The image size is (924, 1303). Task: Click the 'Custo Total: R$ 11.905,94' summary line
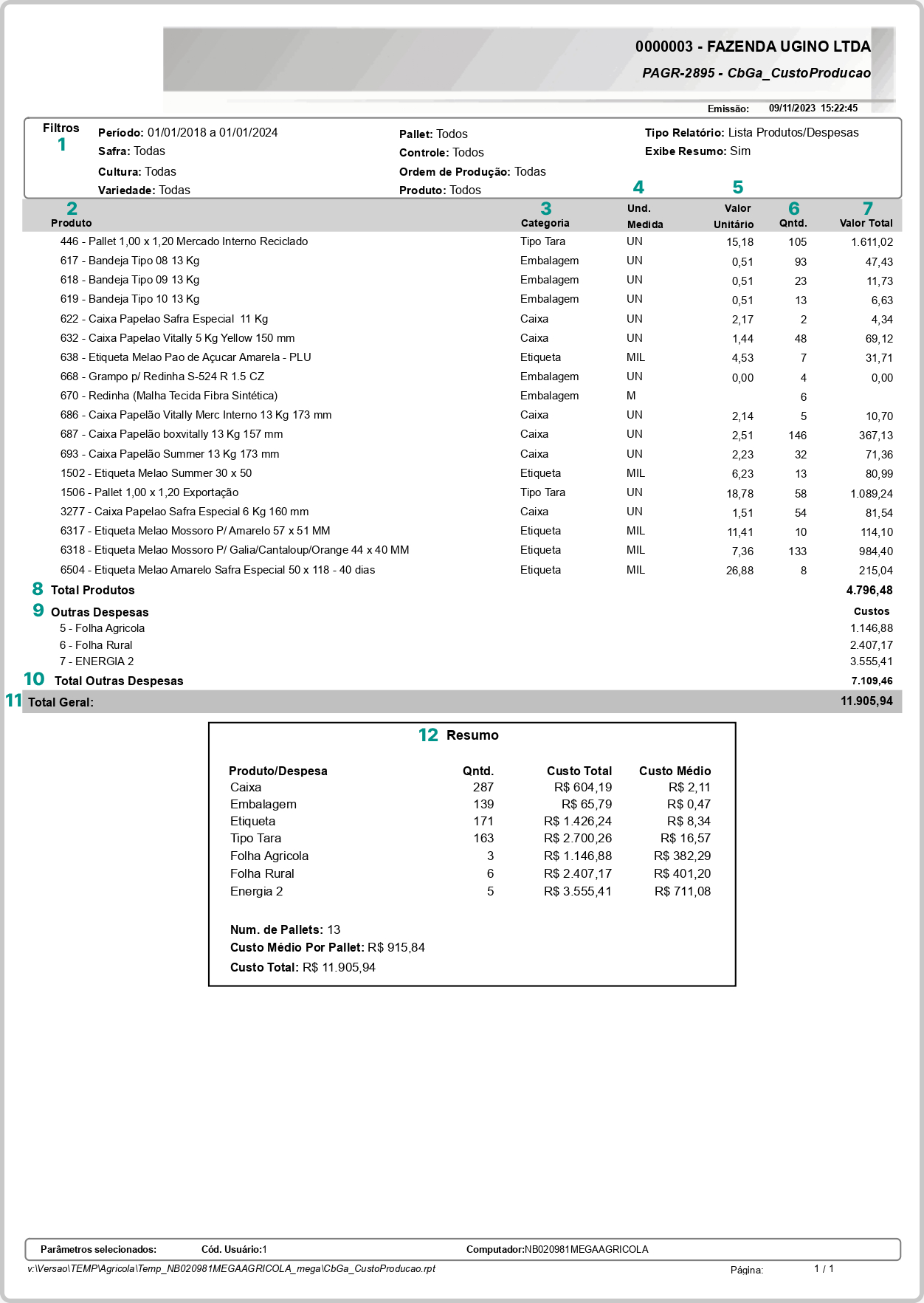tap(303, 968)
